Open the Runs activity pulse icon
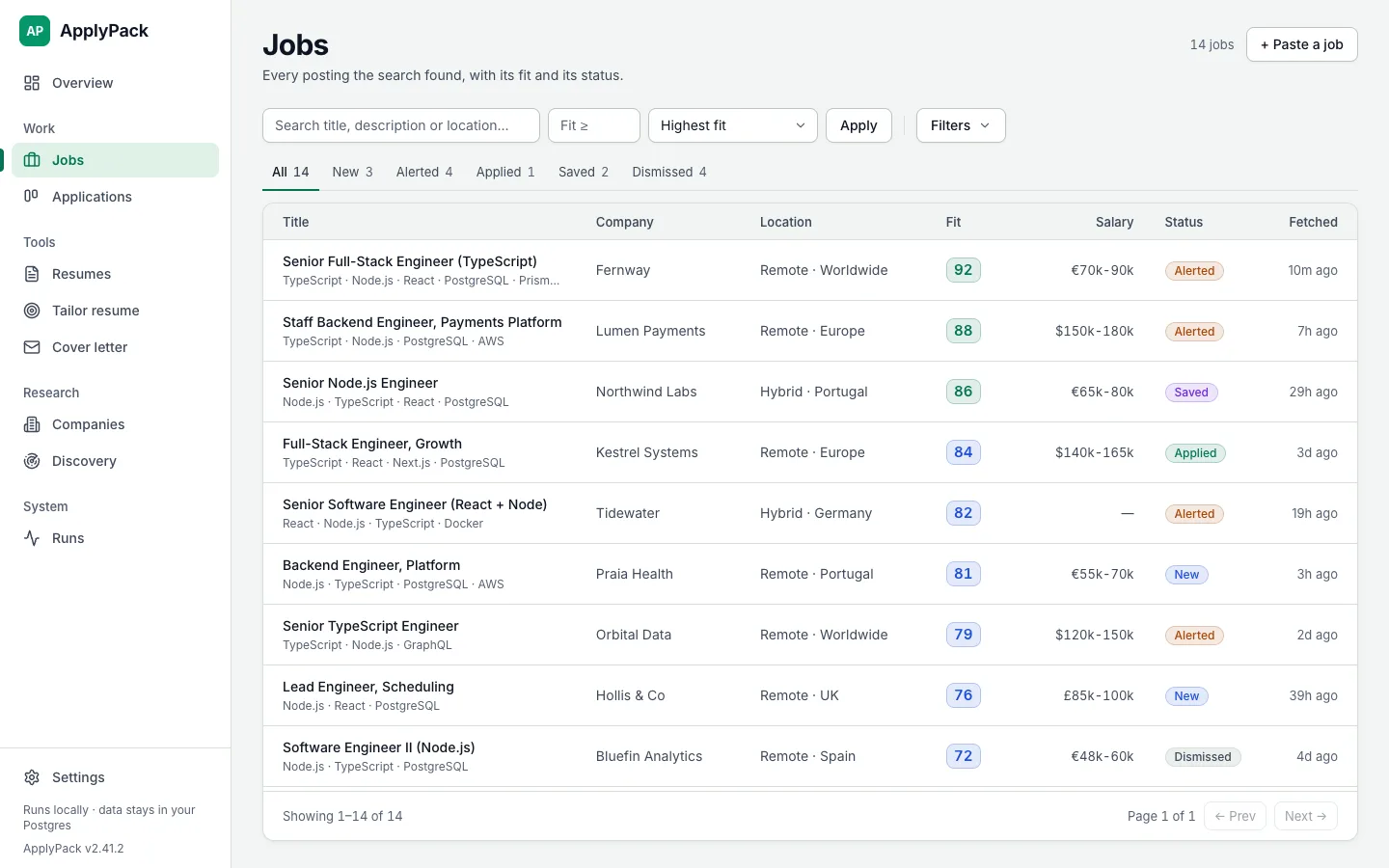The image size is (1389, 868). tap(32, 538)
